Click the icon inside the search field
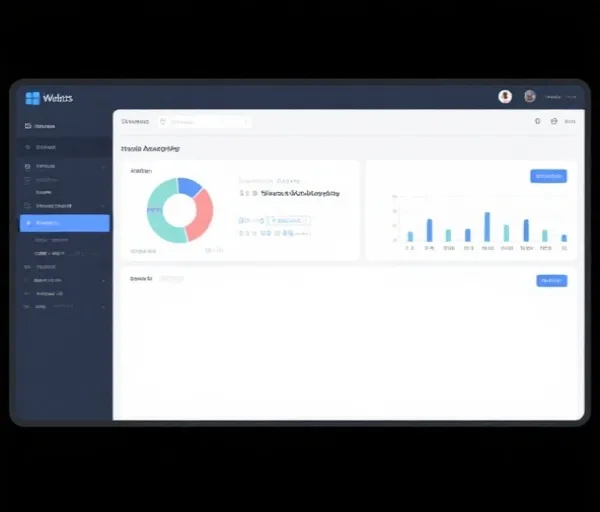Viewport: 600px width, 512px height. 163,122
